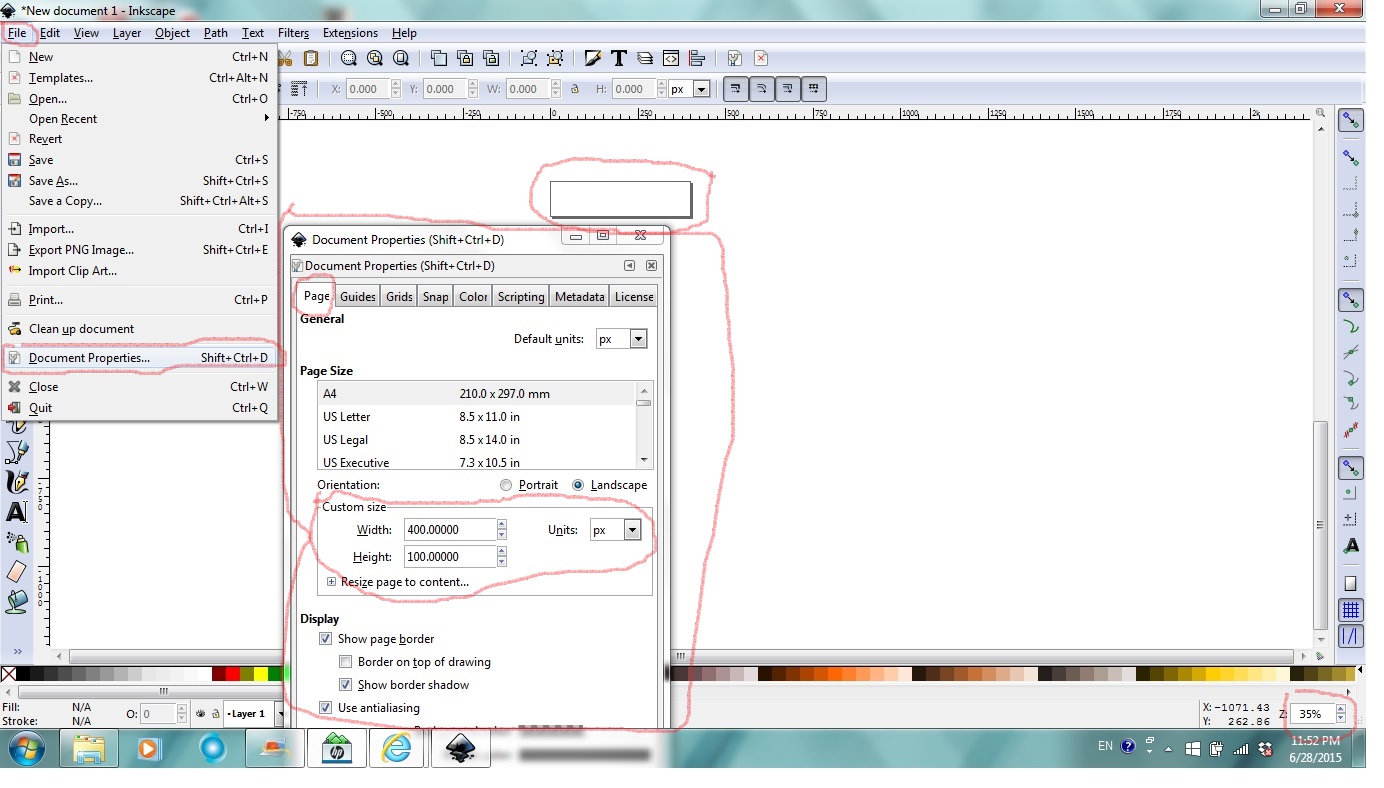The height and width of the screenshot is (788, 1384).
Task: Toggle snap to grids icon
Action: tap(1351, 610)
